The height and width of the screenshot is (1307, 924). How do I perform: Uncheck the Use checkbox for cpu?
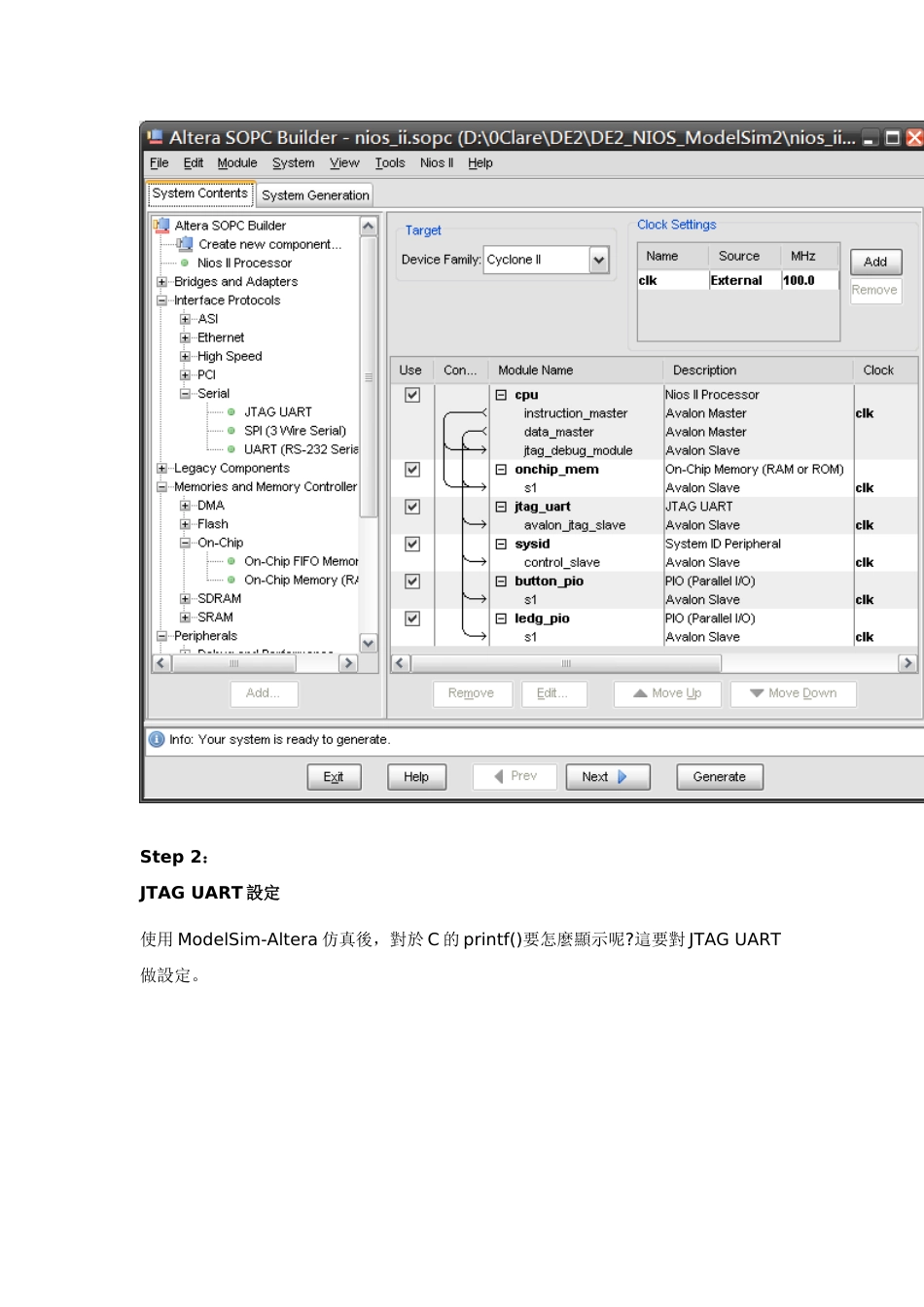[412, 395]
